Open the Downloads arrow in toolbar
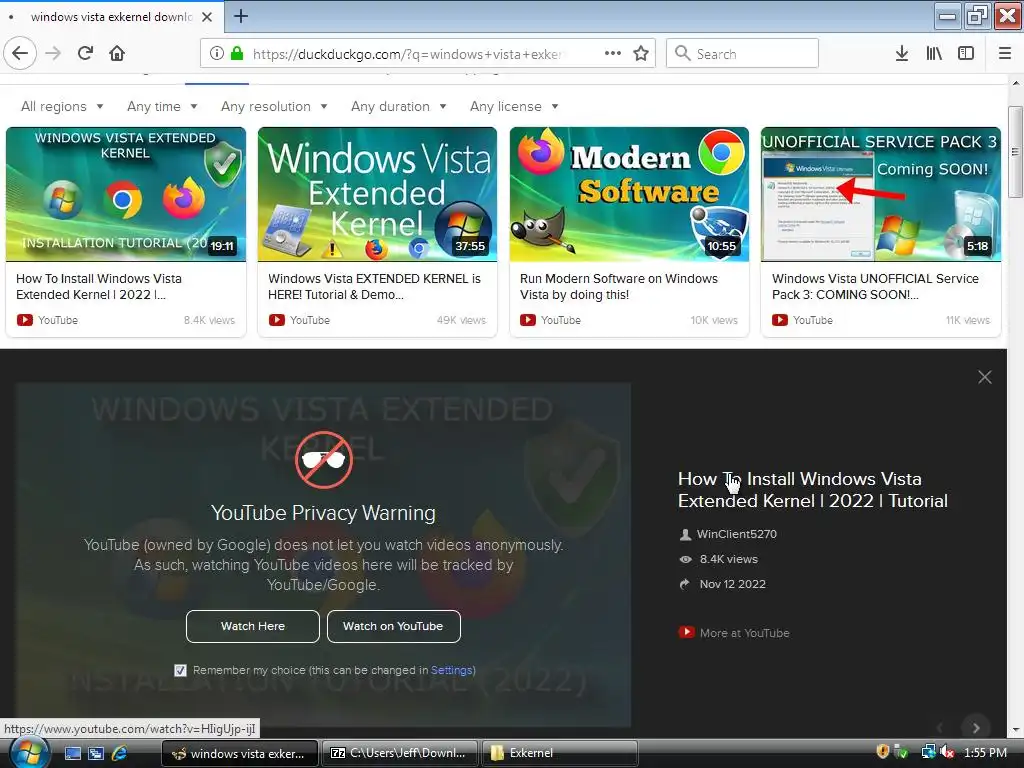 [x=901, y=53]
